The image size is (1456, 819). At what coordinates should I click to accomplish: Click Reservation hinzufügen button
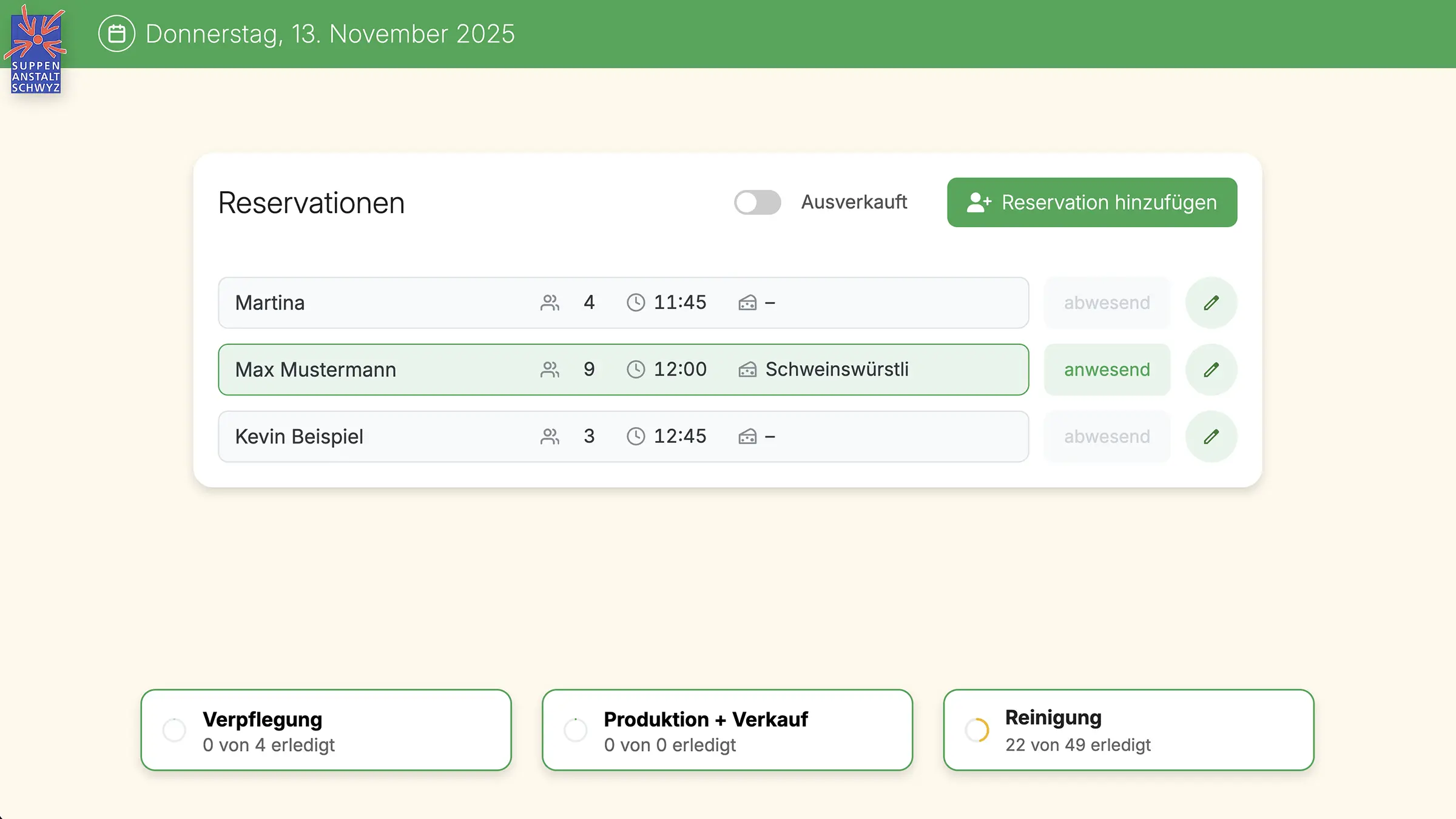coord(1092,202)
